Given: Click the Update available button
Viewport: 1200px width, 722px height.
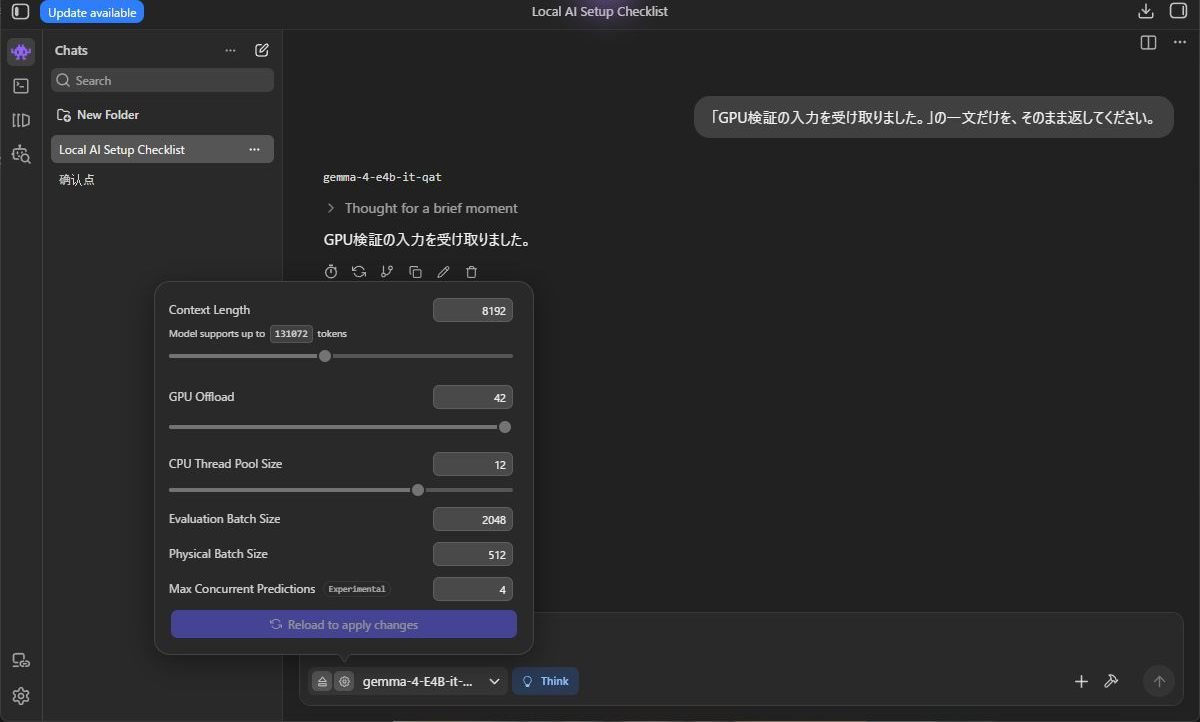Looking at the screenshot, I should point(92,12).
